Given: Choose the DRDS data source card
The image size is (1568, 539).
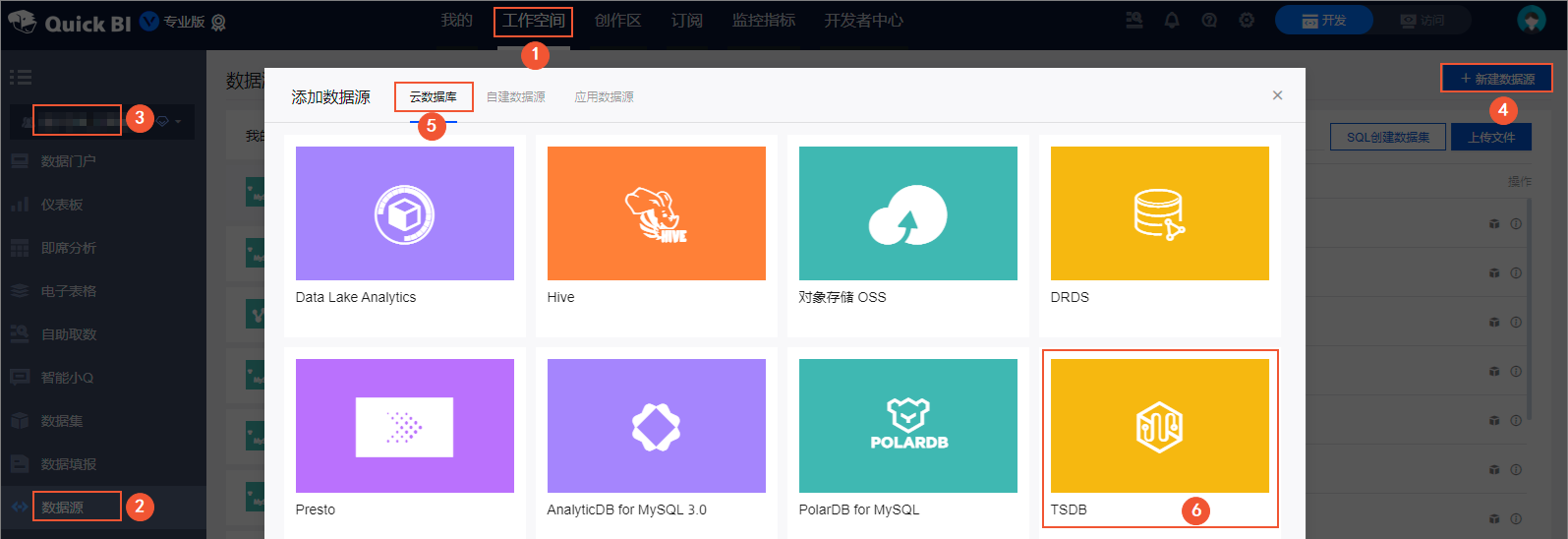Looking at the screenshot, I should tap(1160, 236).
